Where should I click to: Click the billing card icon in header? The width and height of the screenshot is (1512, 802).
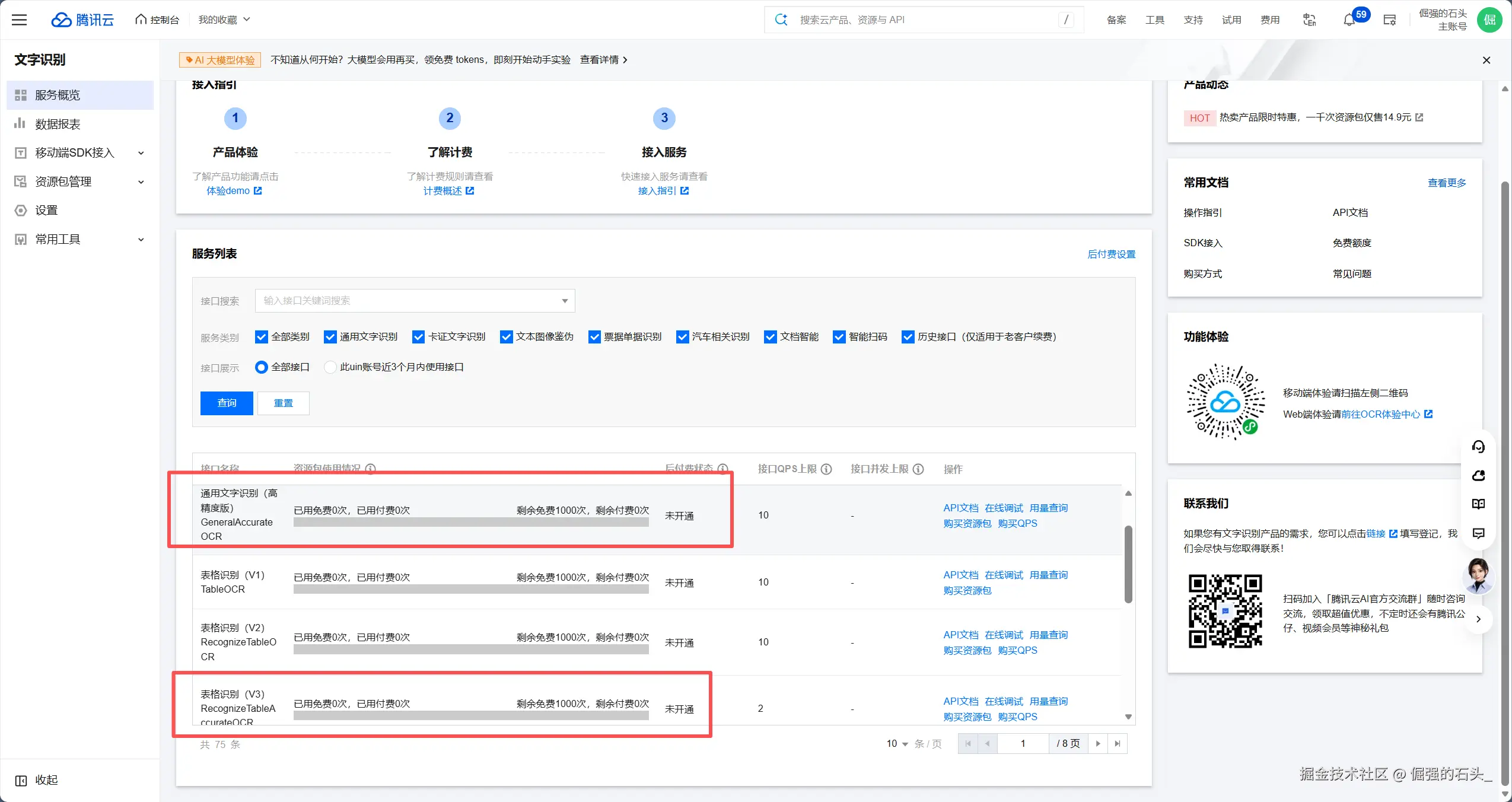click(1390, 20)
